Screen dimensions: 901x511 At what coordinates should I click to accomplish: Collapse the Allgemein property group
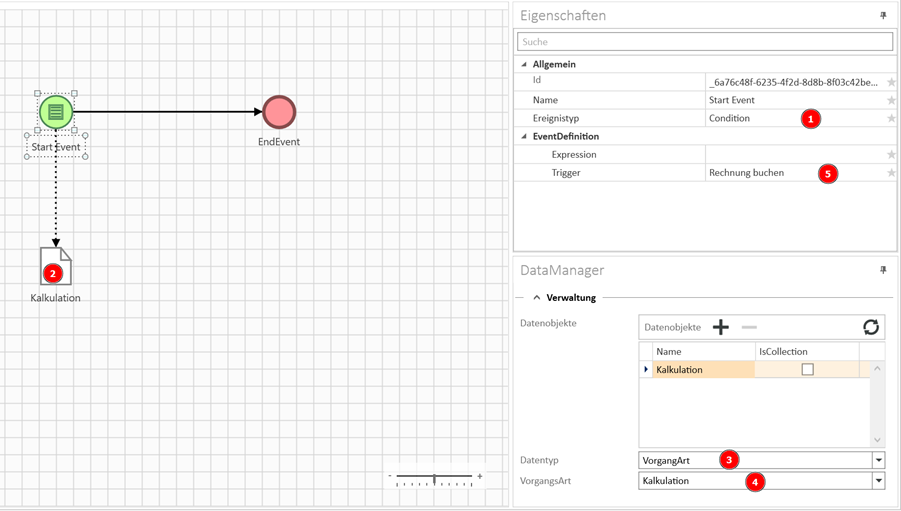click(523, 64)
